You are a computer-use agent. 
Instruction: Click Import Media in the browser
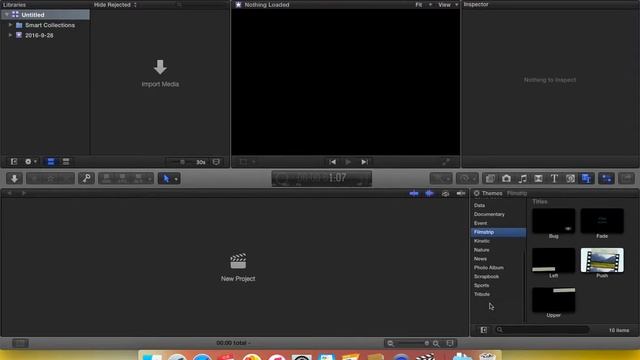click(160, 73)
